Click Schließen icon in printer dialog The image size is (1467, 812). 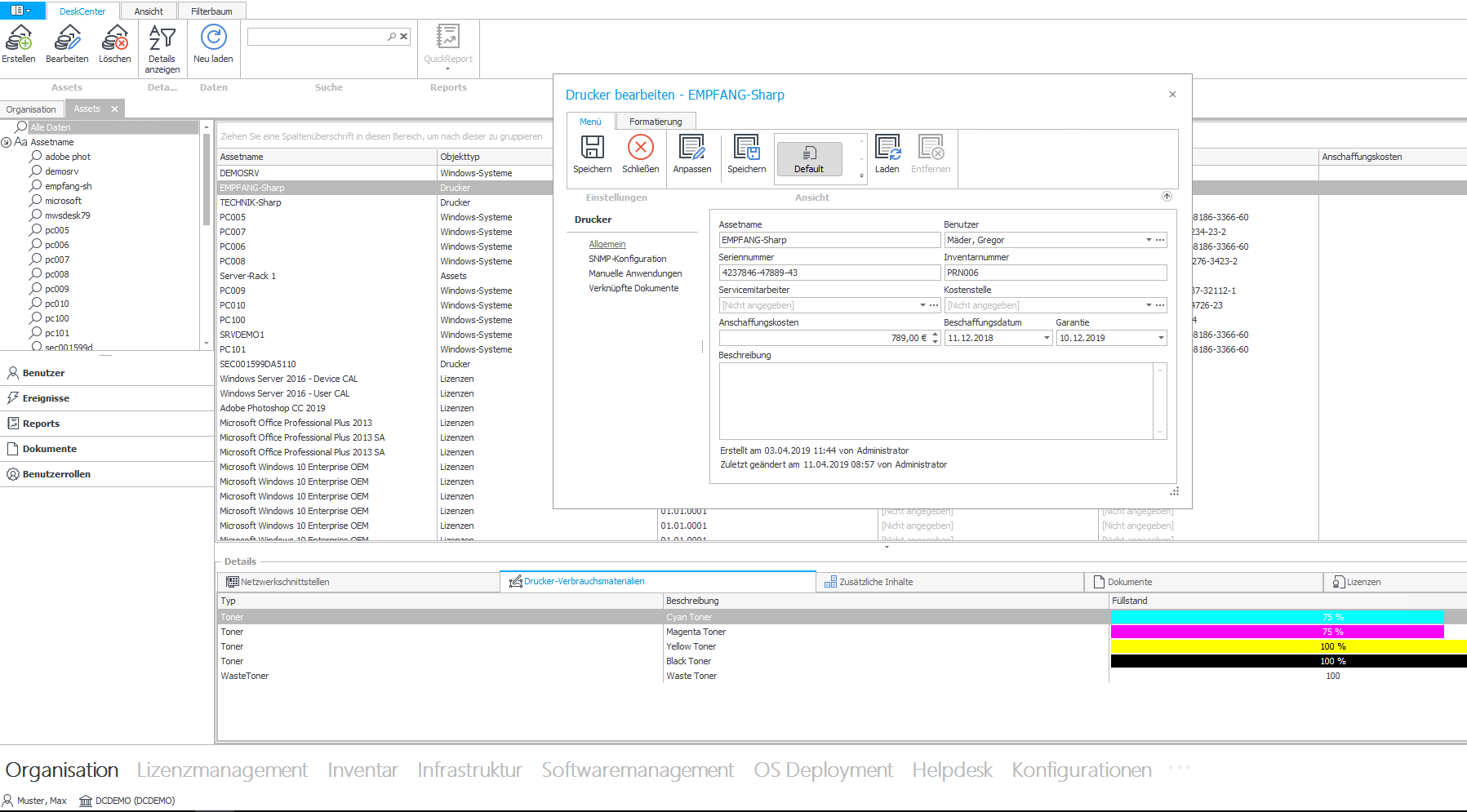point(640,148)
